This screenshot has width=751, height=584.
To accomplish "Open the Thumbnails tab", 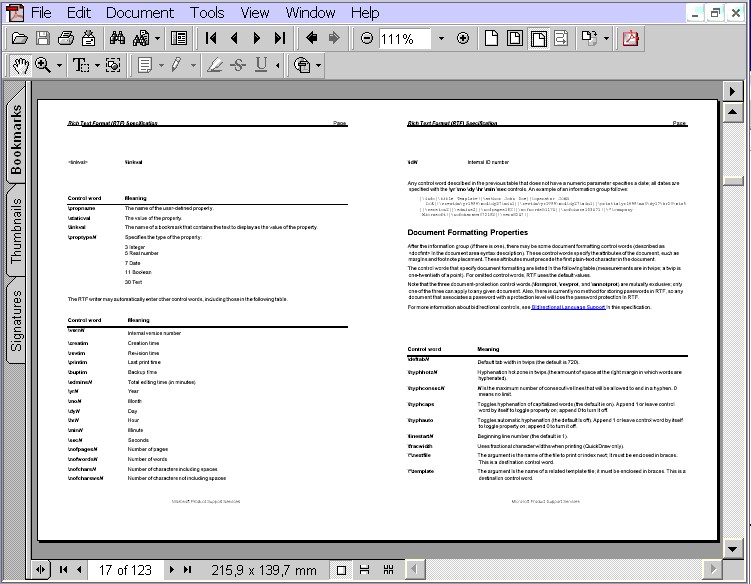I will (x=17, y=230).
